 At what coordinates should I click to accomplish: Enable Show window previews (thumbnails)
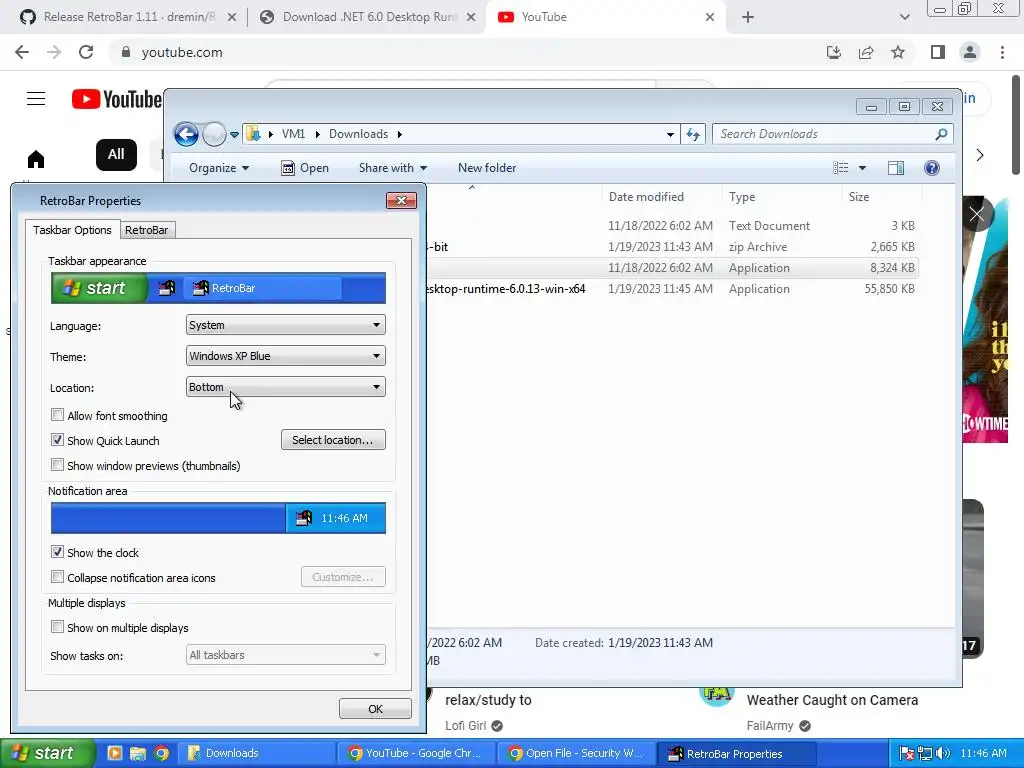click(57, 465)
